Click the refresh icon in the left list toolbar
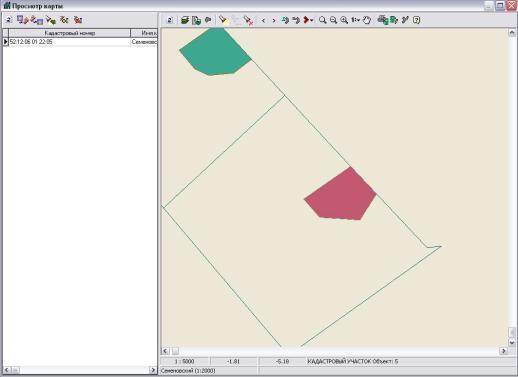Screen dimensions: 518x377 point(9,20)
